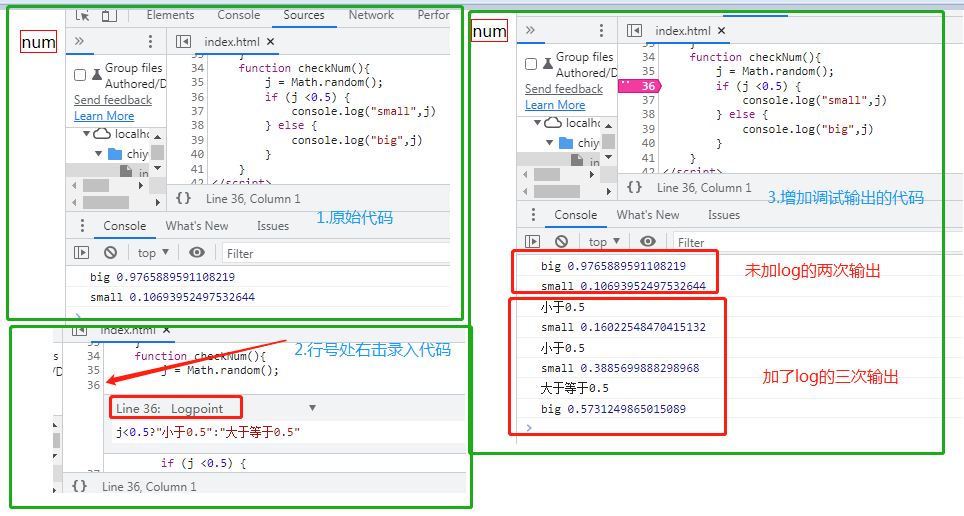Click pretty-print braces icon in top-left panel
The image size is (964, 516).
point(183,198)
